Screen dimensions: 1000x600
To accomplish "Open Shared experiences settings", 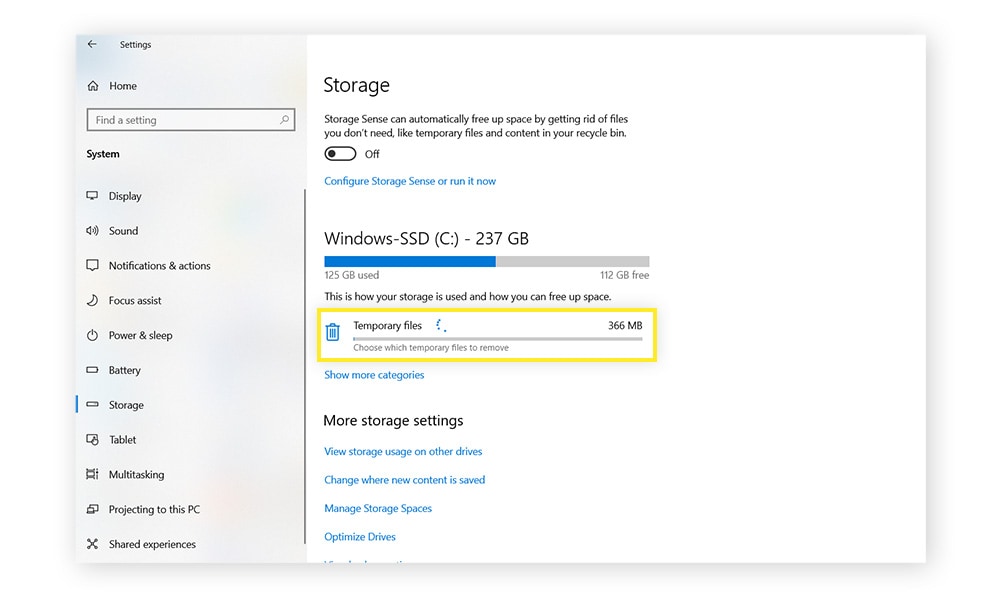I will coord(152,544).
